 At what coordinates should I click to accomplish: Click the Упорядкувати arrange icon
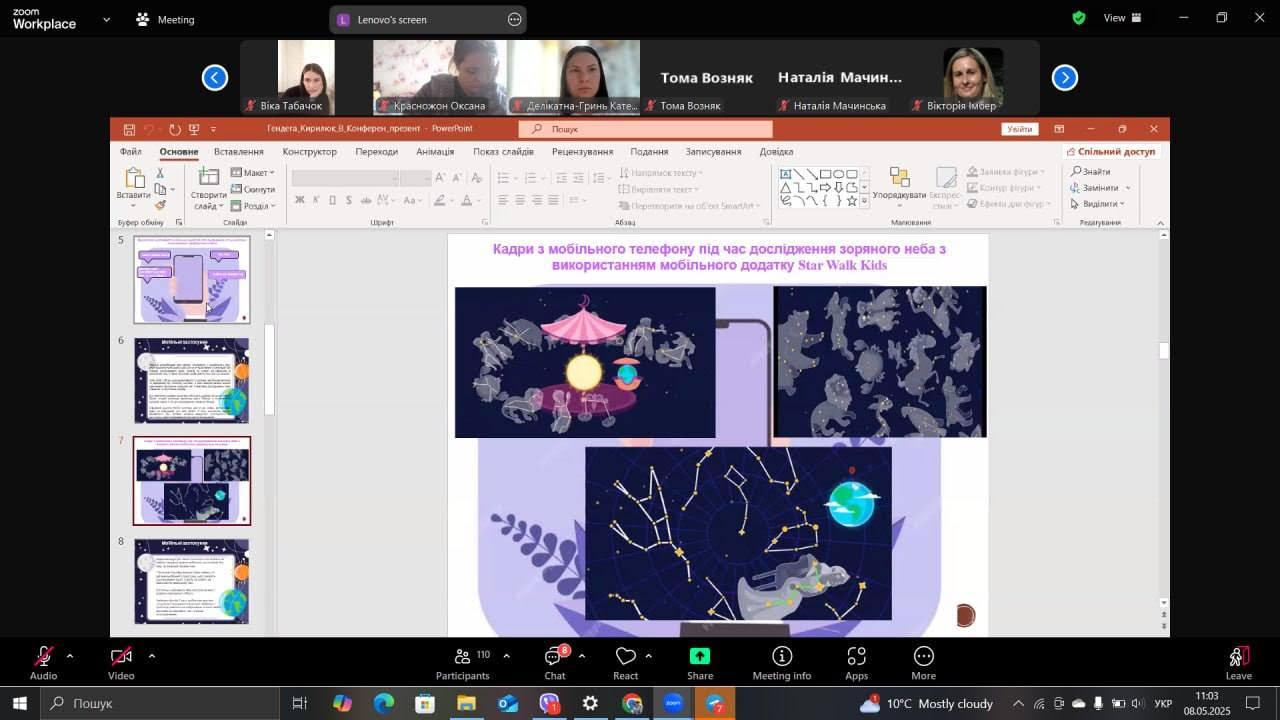point(899,177)
